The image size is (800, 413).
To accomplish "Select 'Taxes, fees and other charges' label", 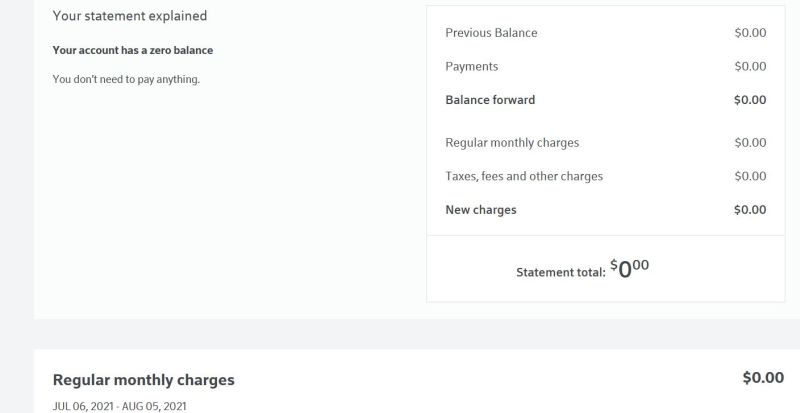I will pyautogui.click(x=524, y=177).
